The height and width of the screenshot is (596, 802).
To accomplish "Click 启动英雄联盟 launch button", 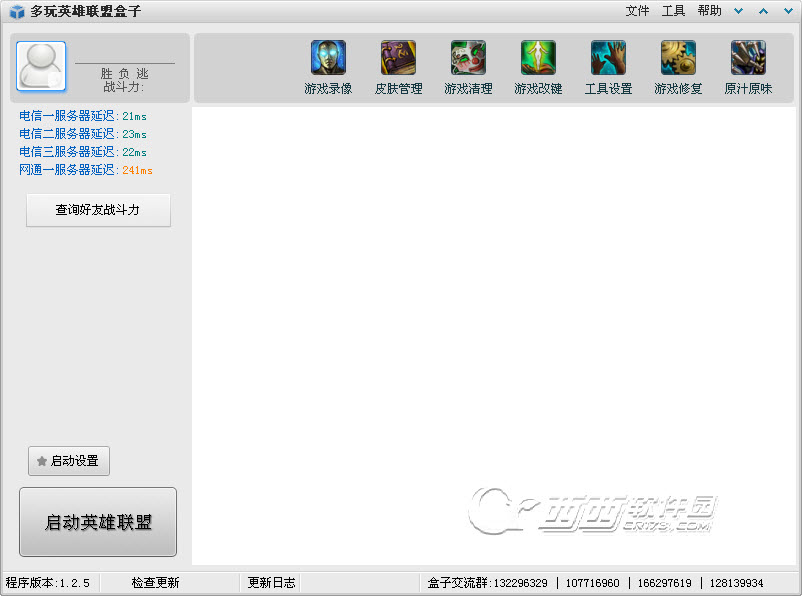I will click(98, 522).
